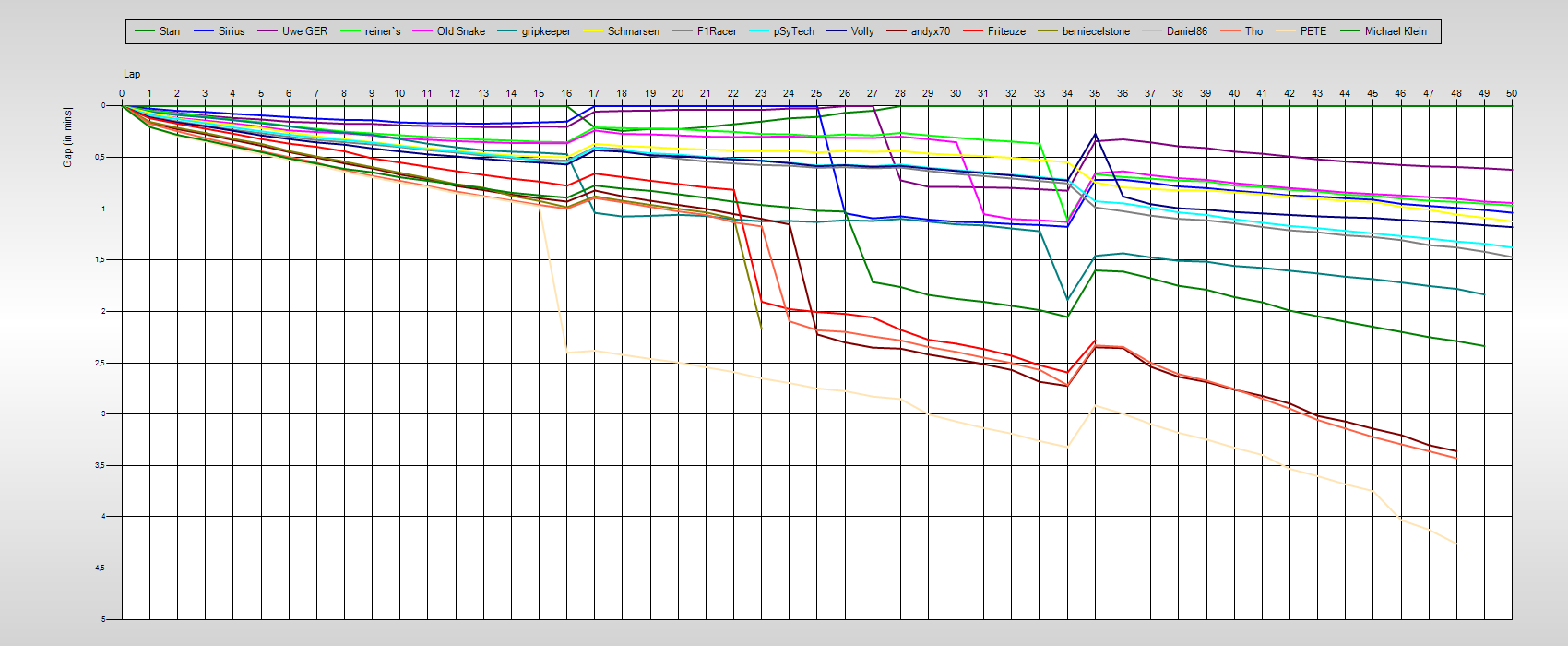Click lap number 23 on the lap axis

(761, 93)
